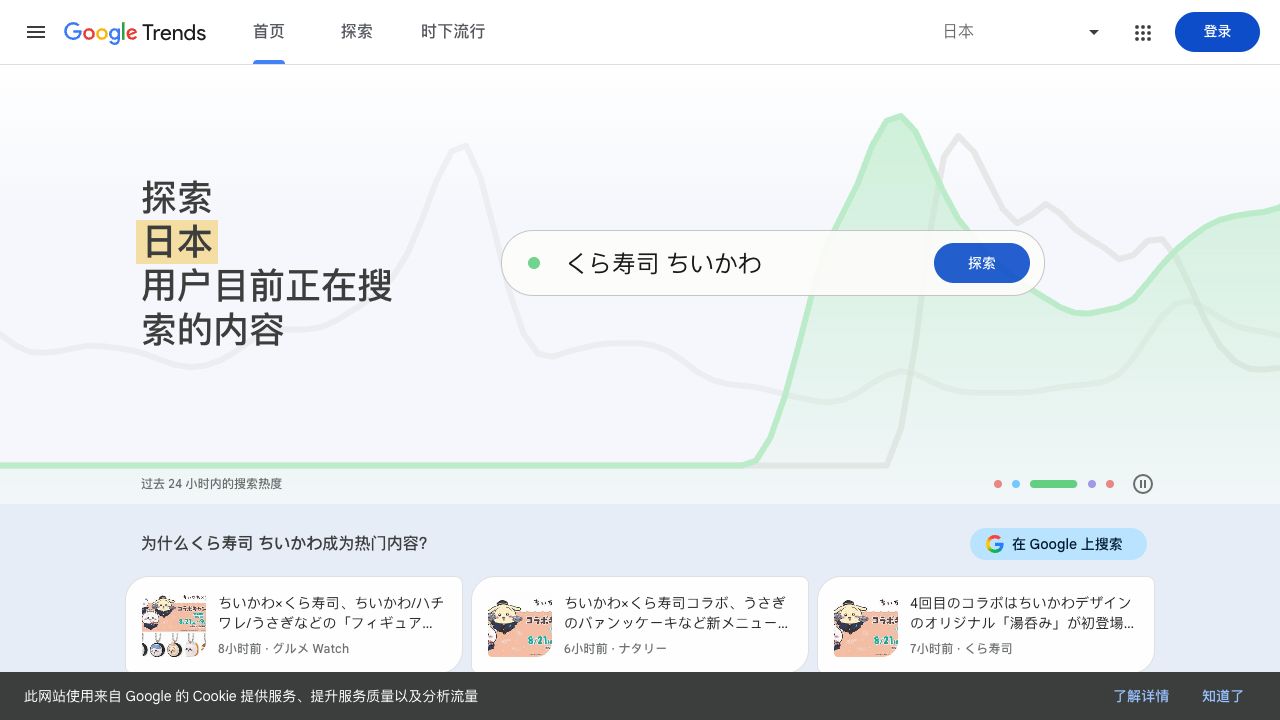Click the グルメ Watch article thumbnail

click(x=174, y=625)
